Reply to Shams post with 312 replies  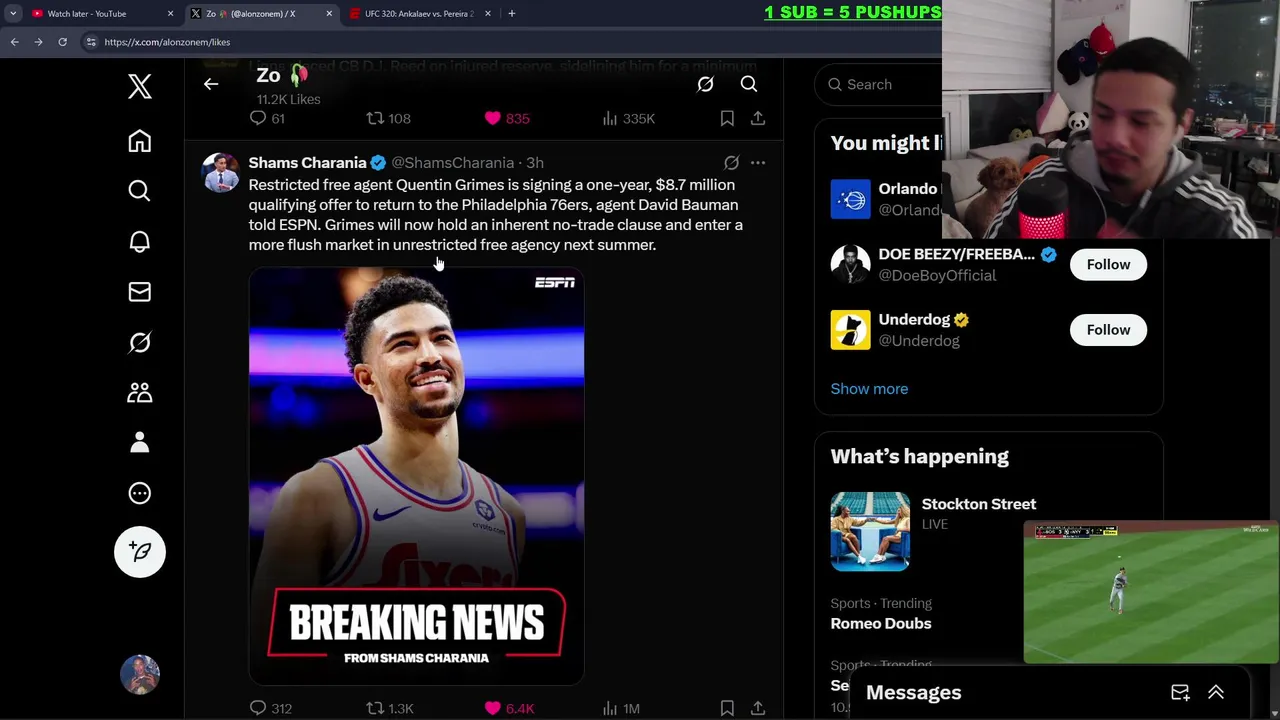[x=270, y=708]
